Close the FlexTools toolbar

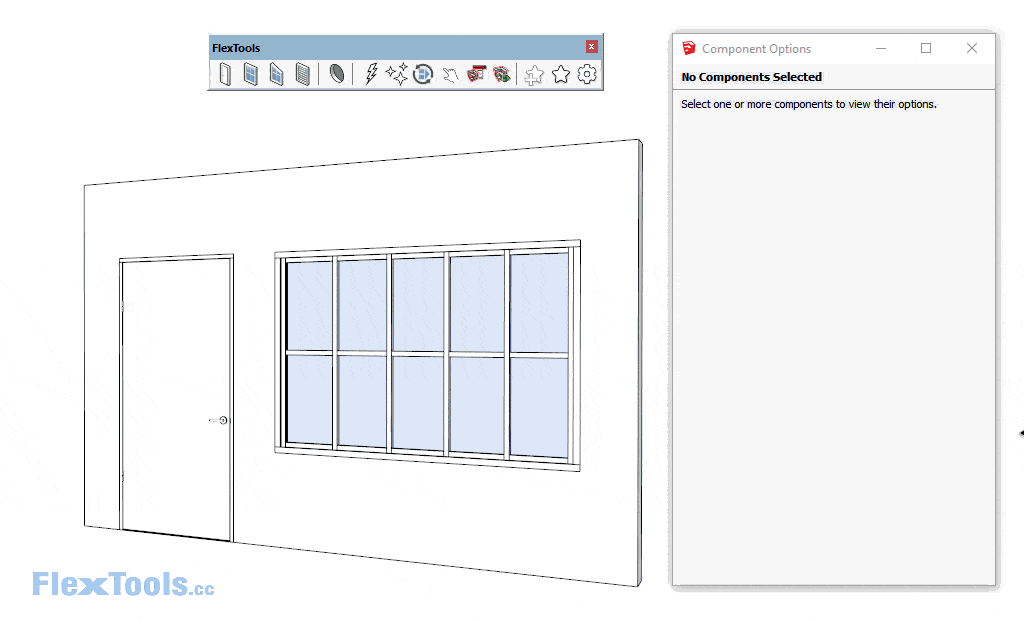(592, 47)
